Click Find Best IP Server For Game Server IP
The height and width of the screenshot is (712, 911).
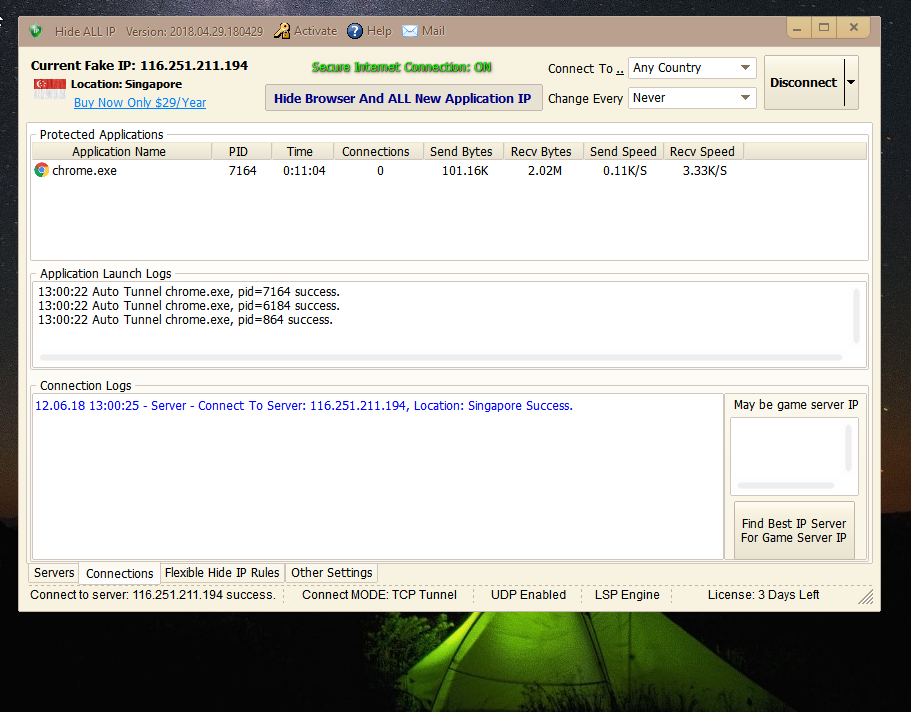(x=794, y=530)
